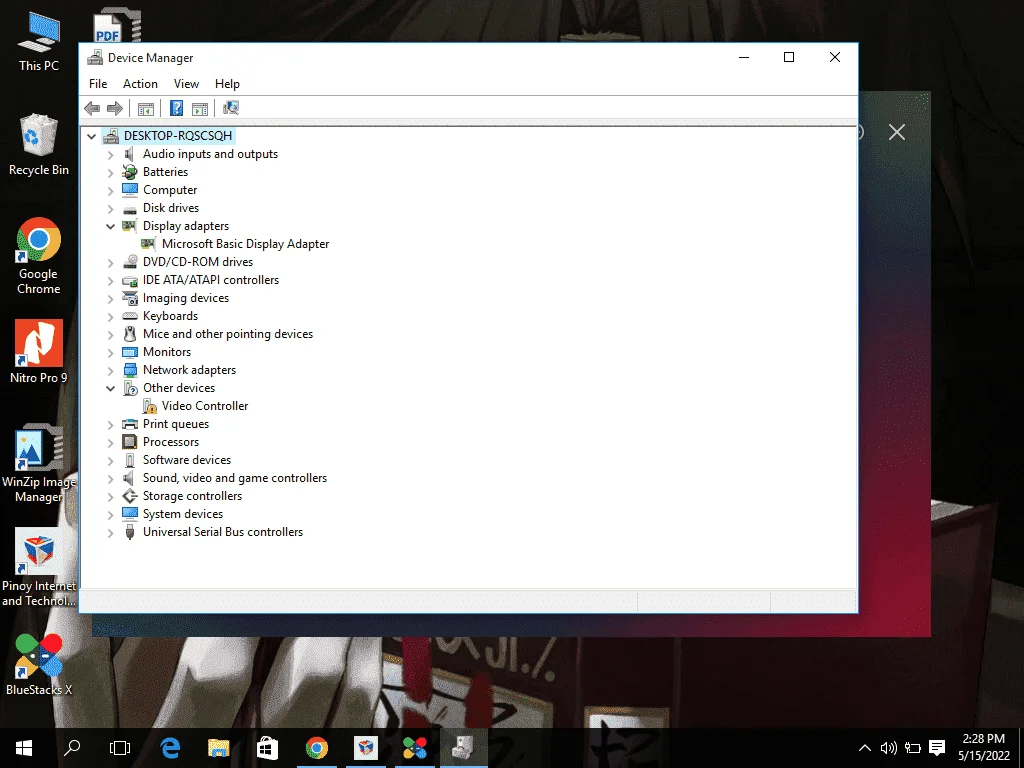Click the Storage controllers icon

tap(130, 496)
